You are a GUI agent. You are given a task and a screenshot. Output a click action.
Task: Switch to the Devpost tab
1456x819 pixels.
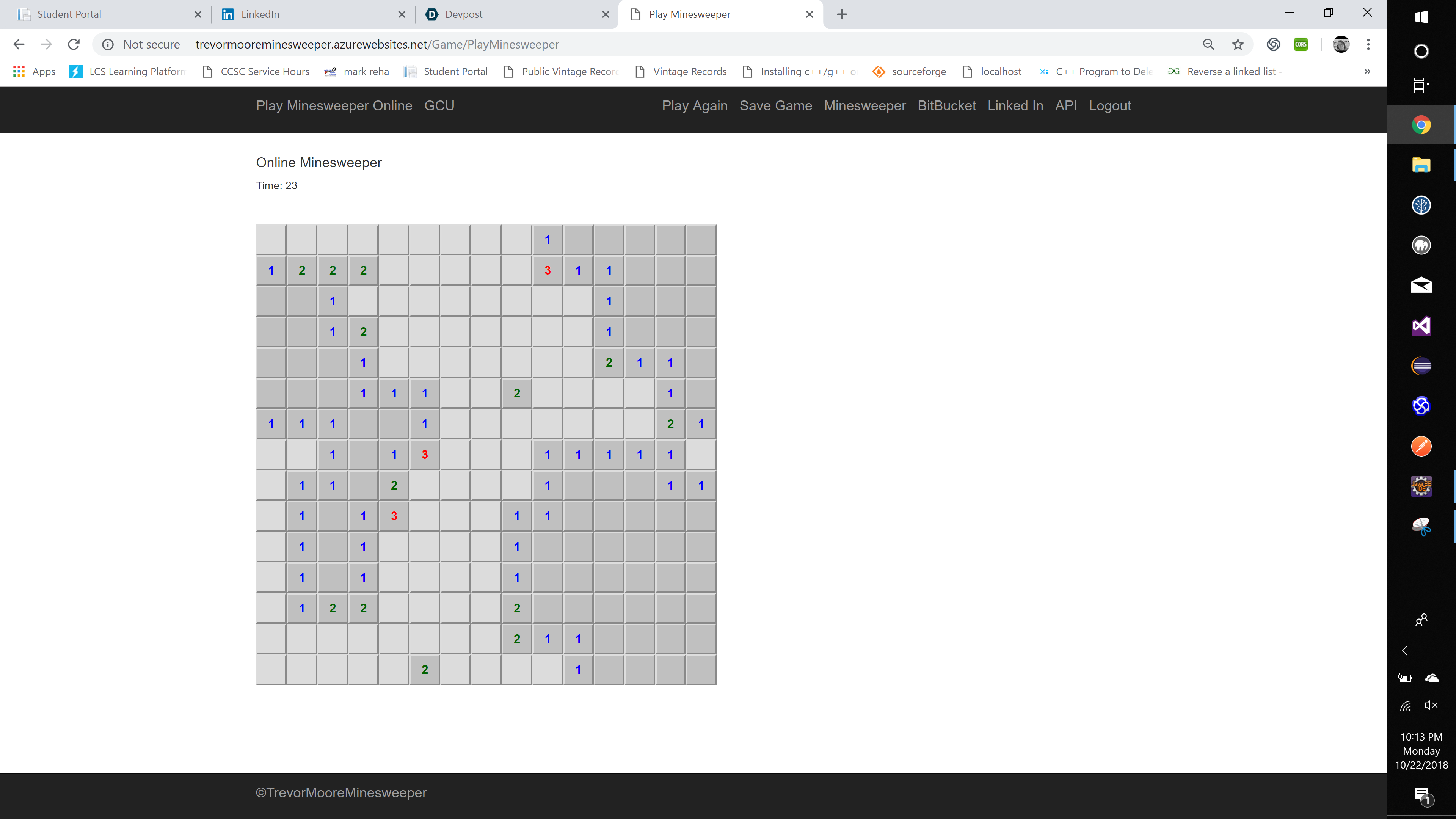click(x=463, y=14)
